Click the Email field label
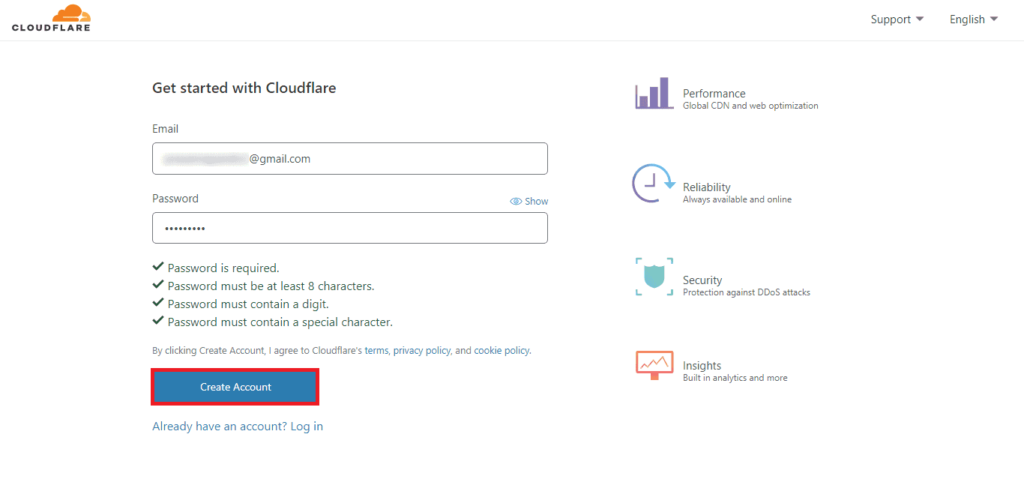Image resolution: width=1024 pixels, height=488 pixels. coord(165,129)
